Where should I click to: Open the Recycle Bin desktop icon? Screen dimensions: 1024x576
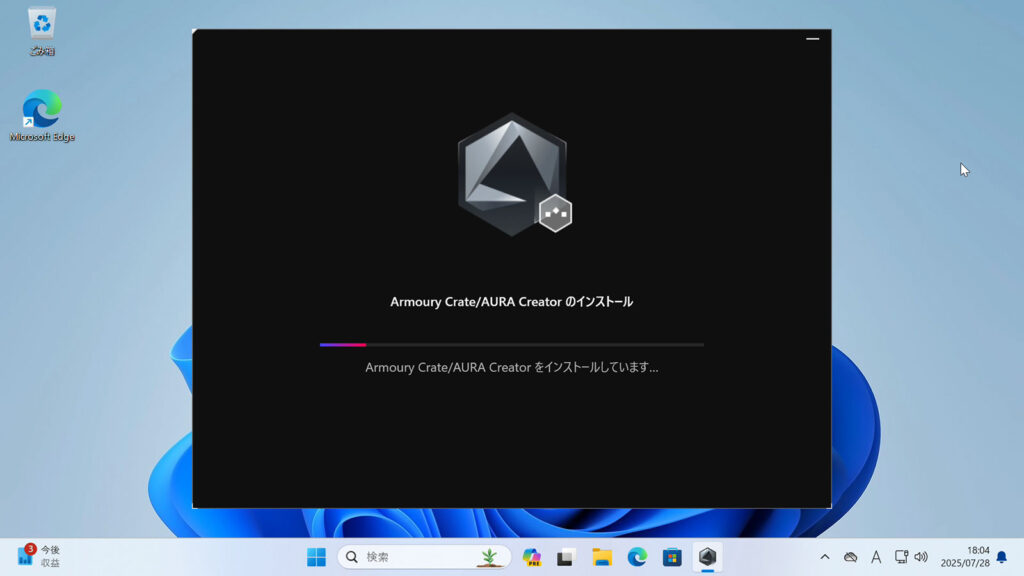42,31
